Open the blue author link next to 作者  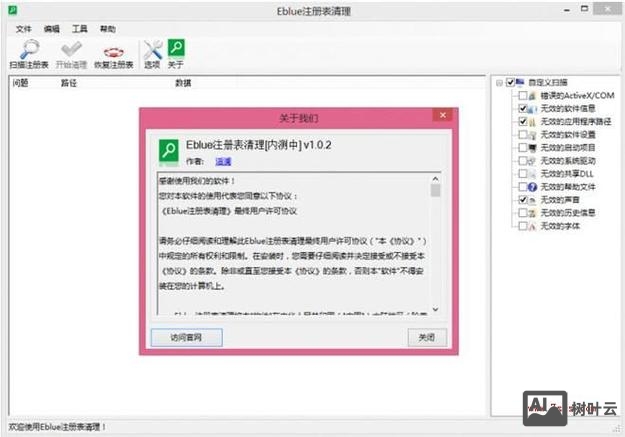pyautogui.click(x=223, y=161)
